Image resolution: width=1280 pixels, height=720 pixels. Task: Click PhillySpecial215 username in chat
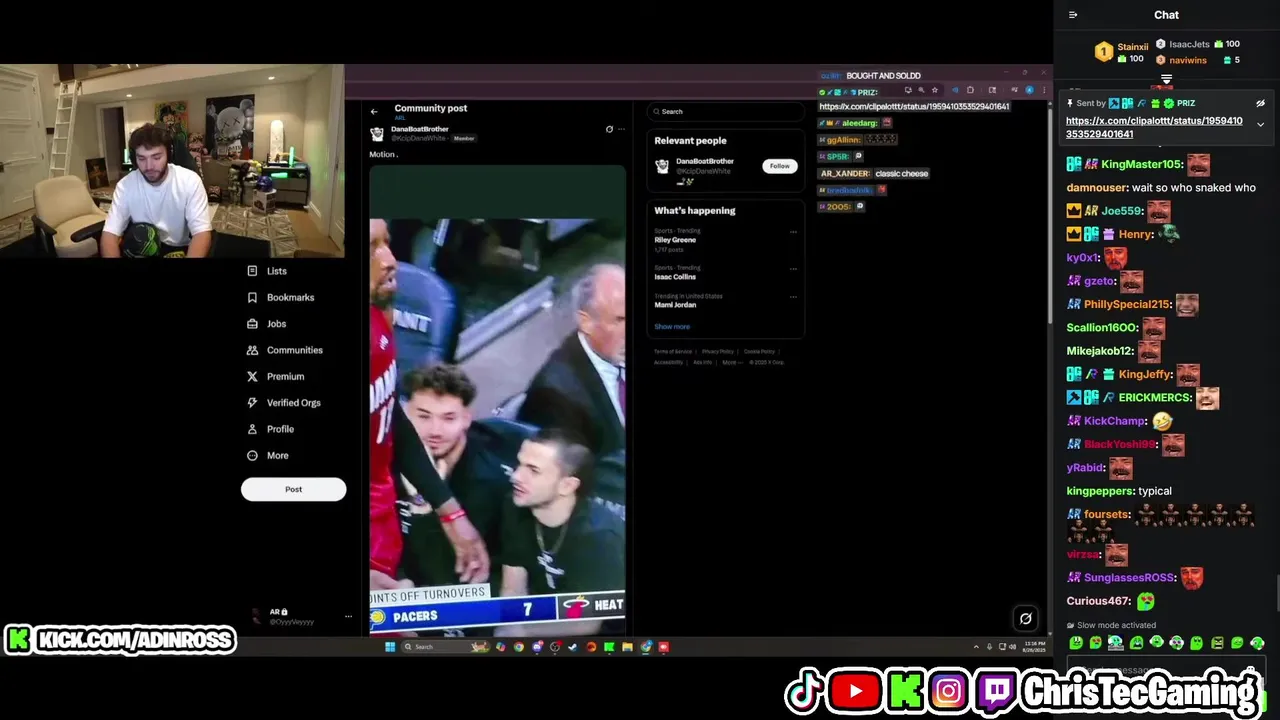[1127, 304]
